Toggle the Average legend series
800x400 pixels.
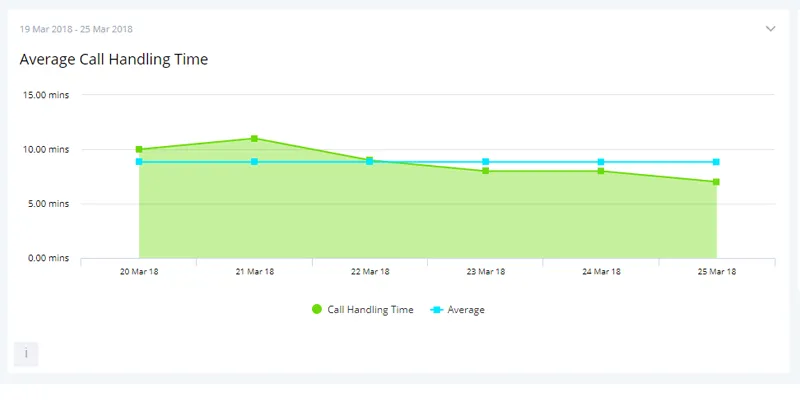coord(458,309)
